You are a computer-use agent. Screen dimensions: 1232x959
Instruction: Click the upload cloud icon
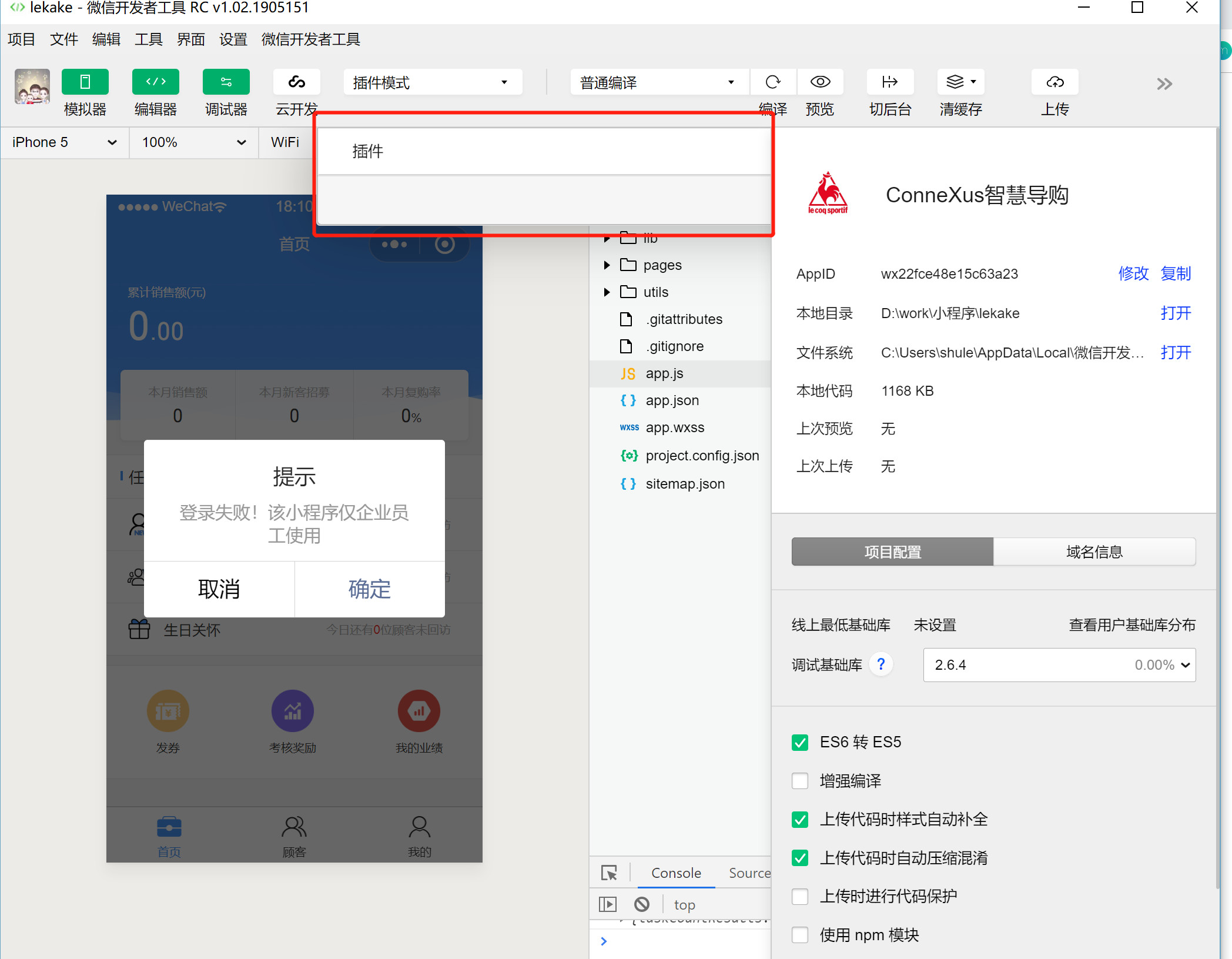[1055, 82]
